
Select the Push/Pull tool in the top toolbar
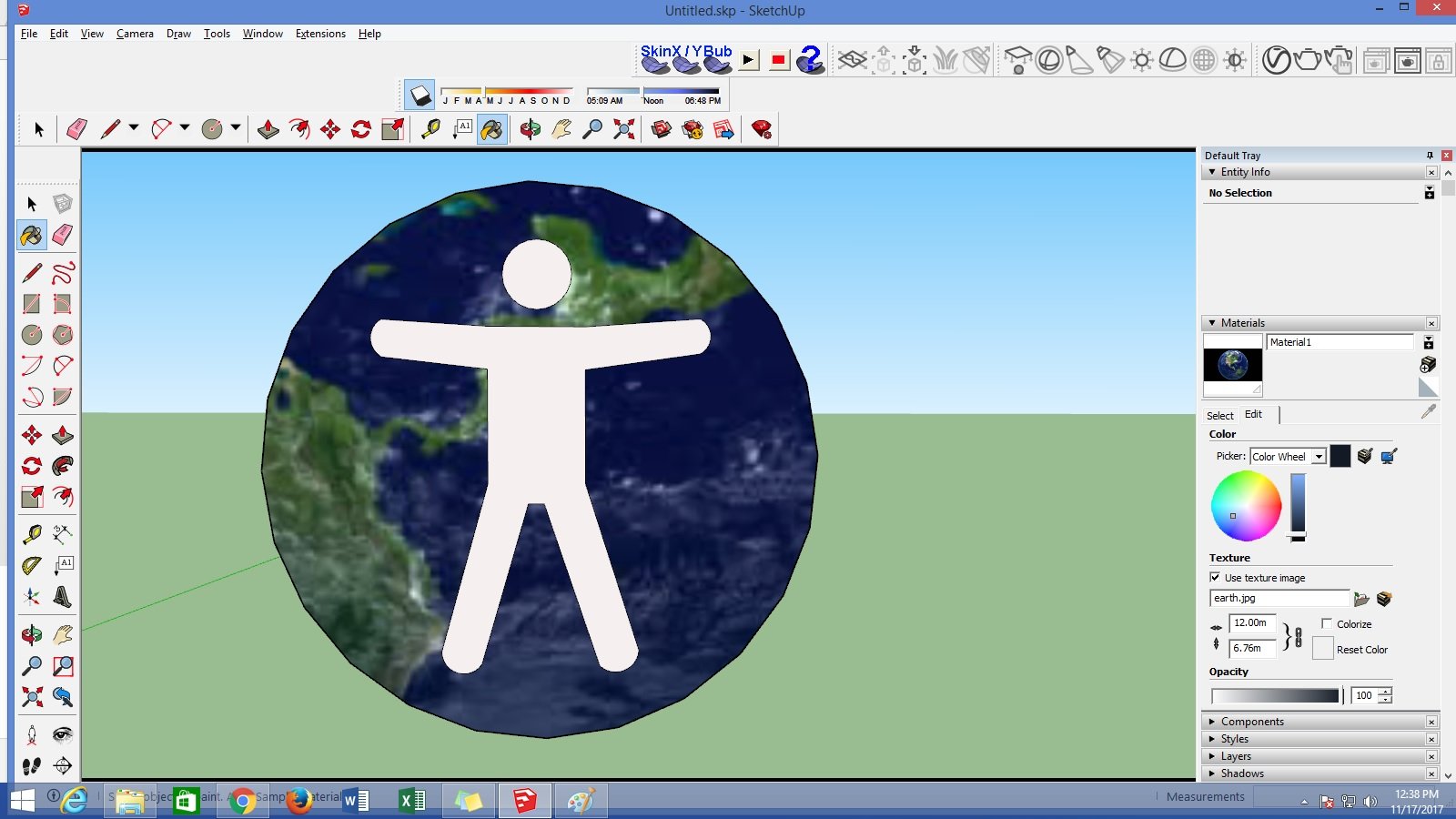268,129
